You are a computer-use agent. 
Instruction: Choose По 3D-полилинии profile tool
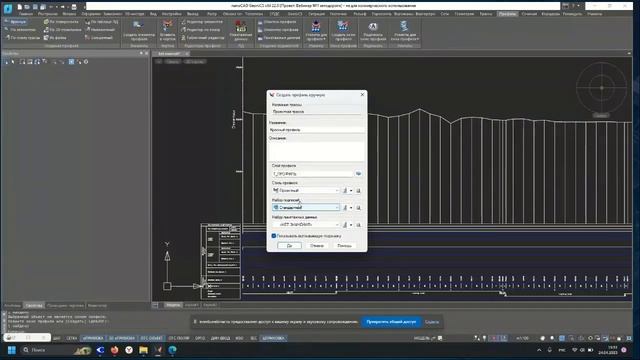(62, 30)
